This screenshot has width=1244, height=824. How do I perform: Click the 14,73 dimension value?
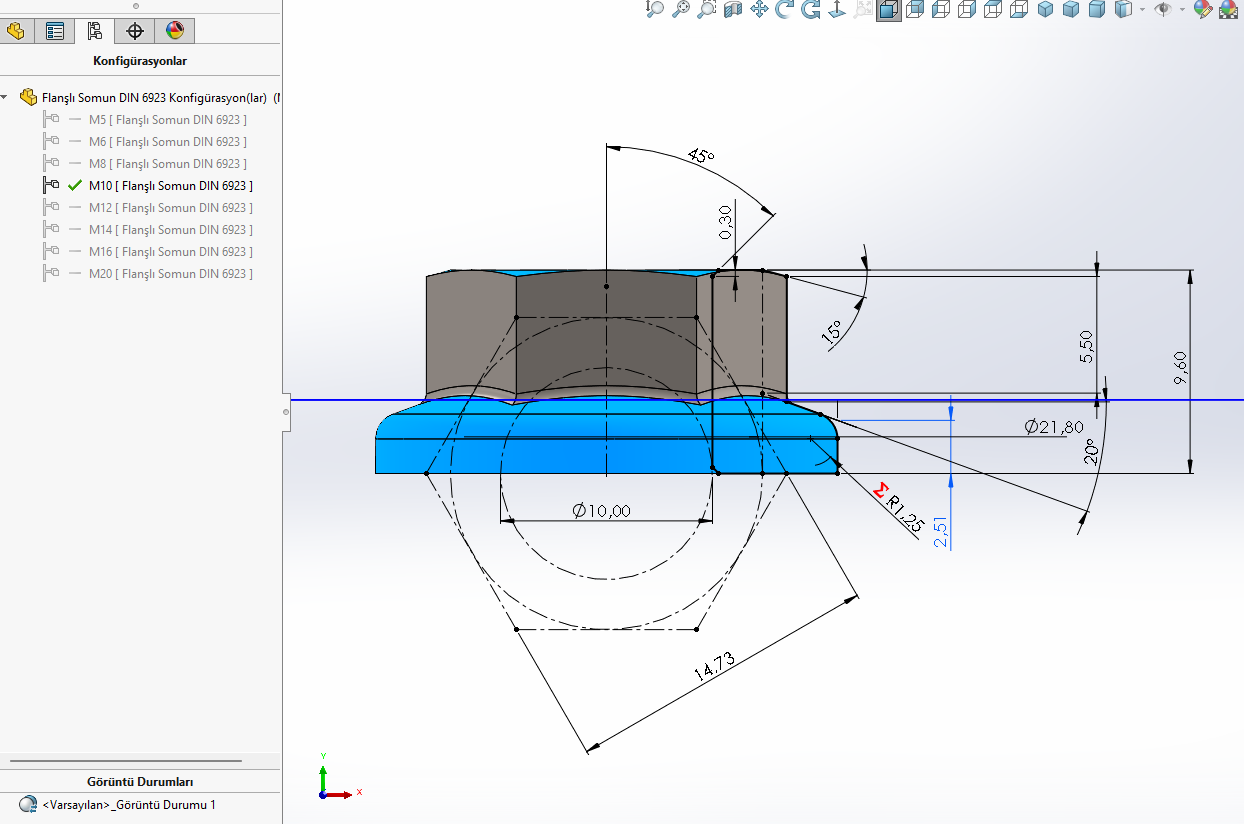click(714, 666)
